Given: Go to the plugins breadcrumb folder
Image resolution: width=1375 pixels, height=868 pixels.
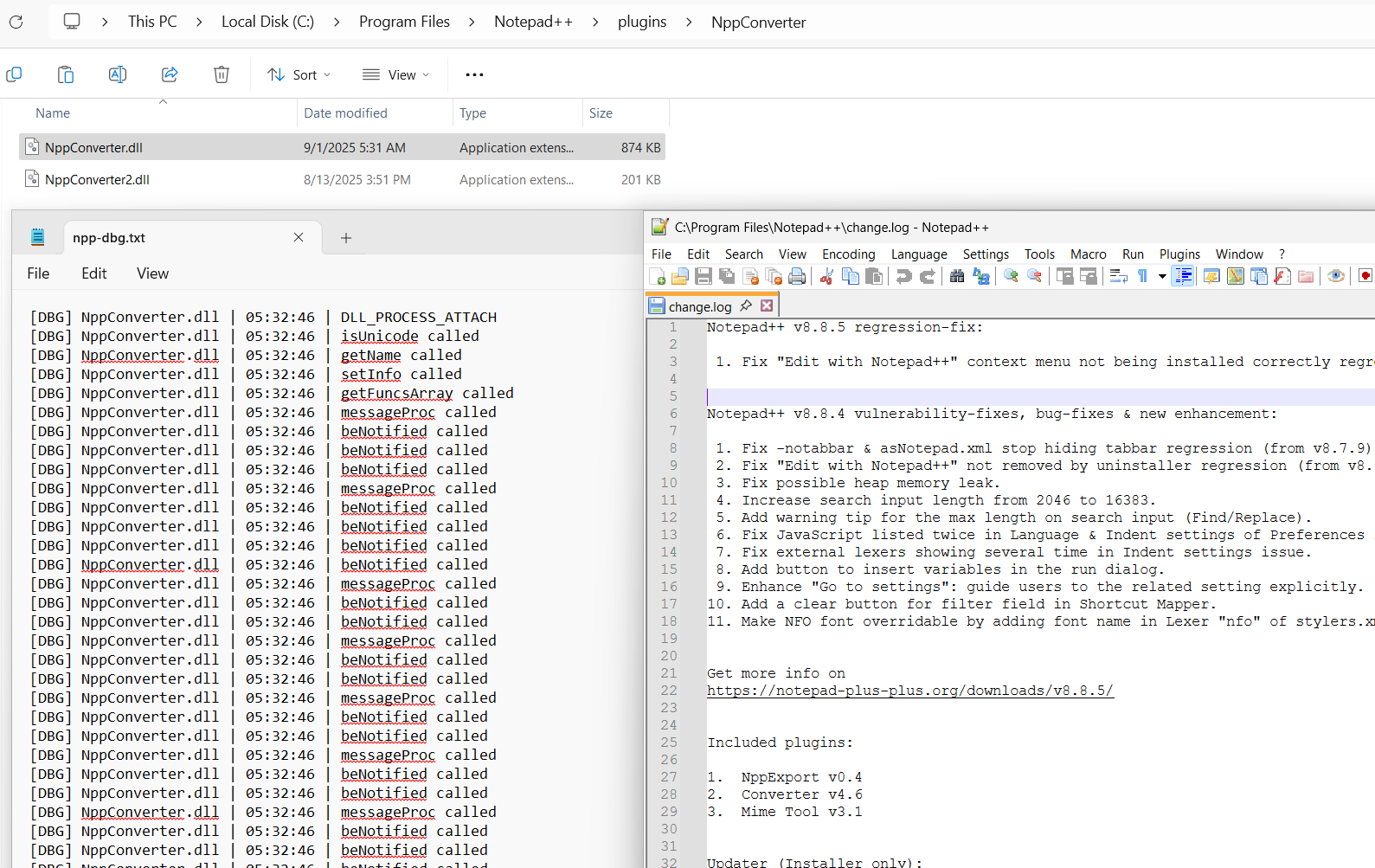Looking at the screenshot, I should (642, 22).
